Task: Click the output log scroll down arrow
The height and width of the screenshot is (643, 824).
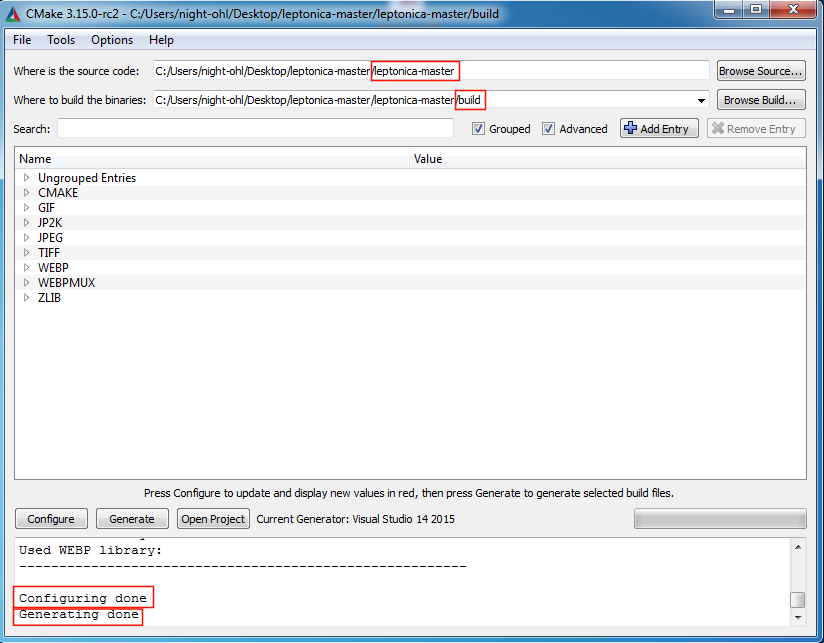Action: (798, 618)
